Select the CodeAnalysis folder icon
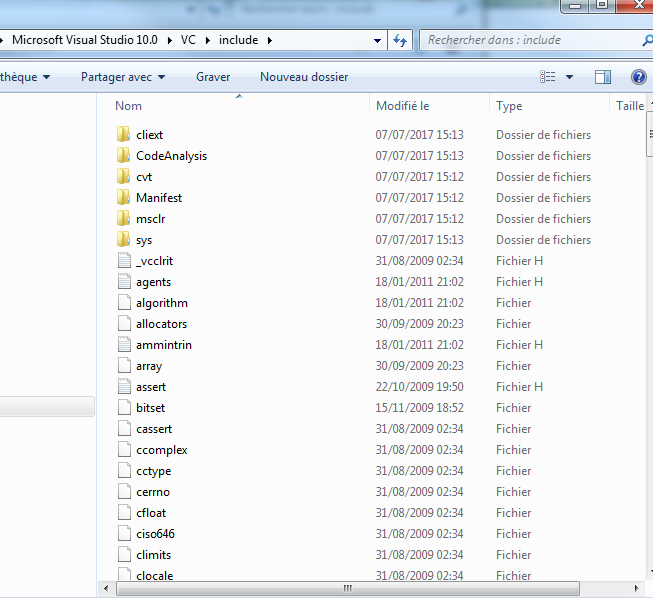Viewport: 653px width, 598px height. point(123,155)
